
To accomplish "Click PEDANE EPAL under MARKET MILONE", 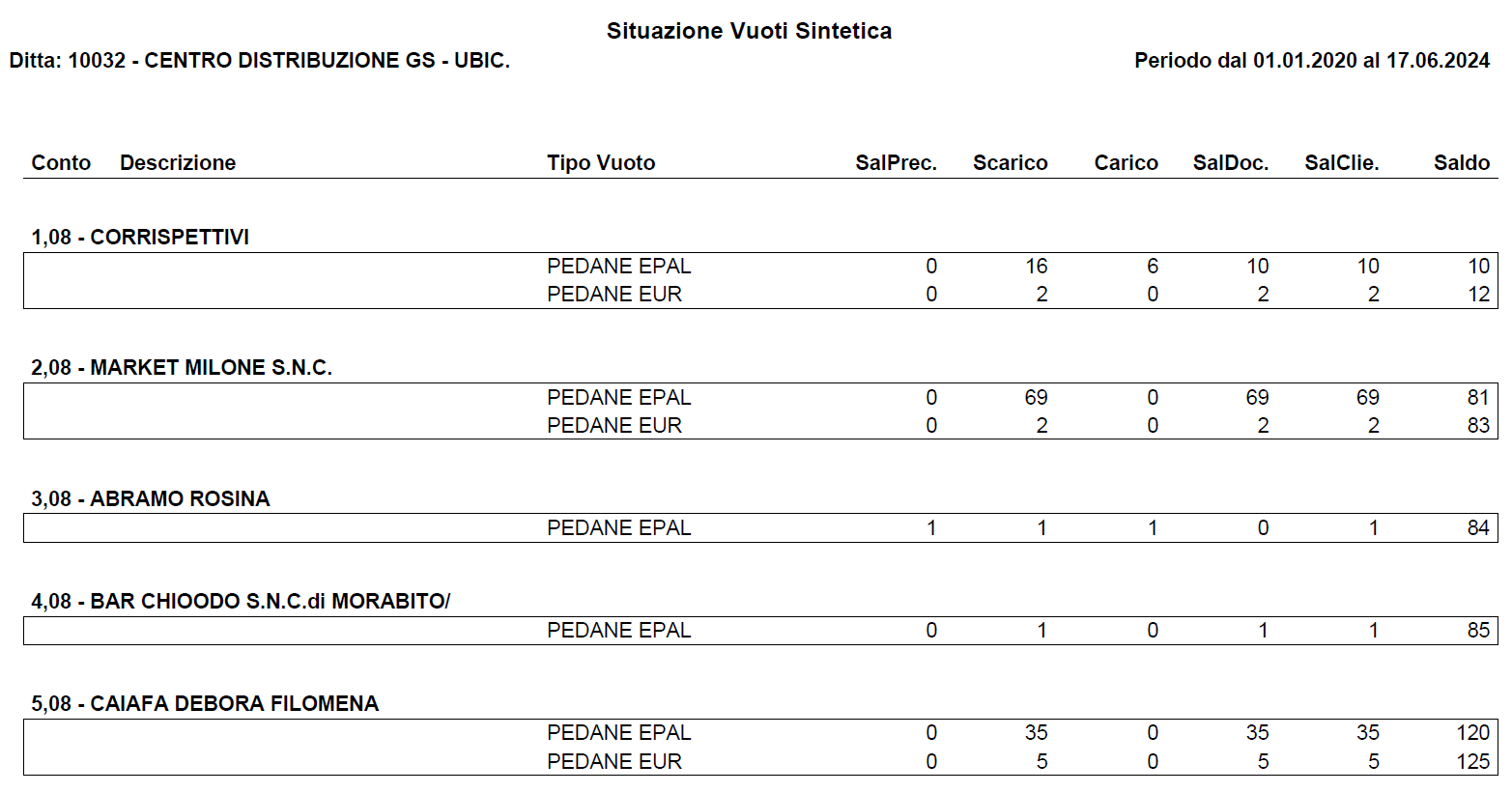I will tap(618, 397).
